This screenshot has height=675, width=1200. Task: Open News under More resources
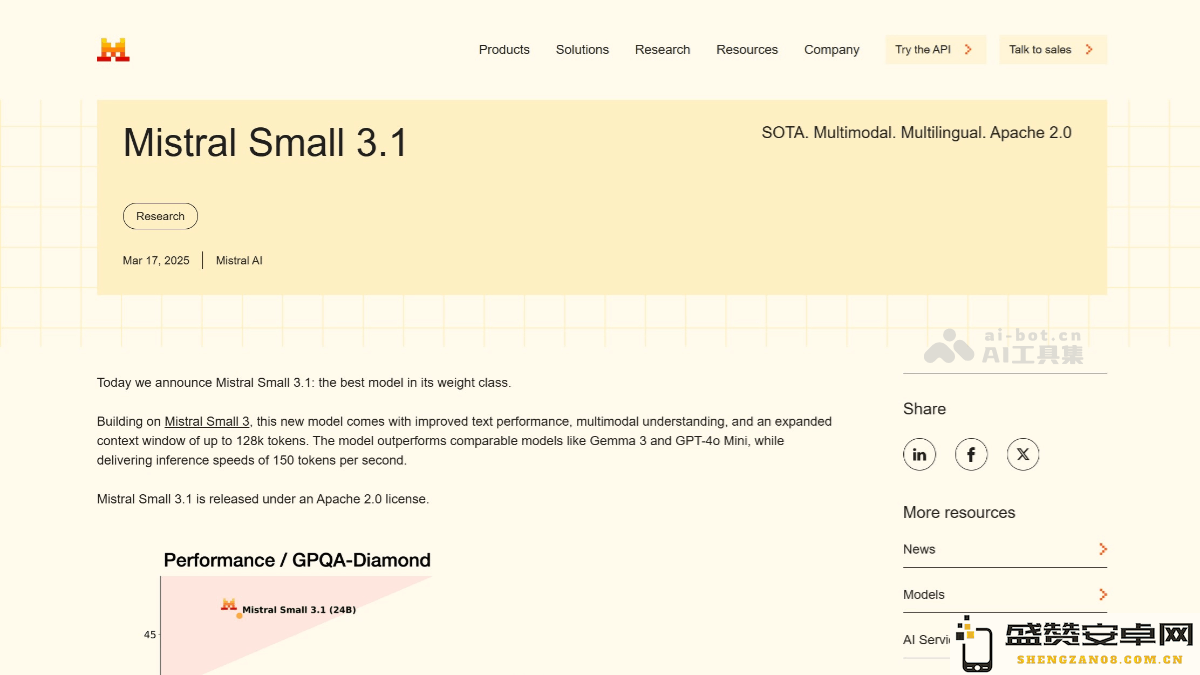pyautogui.click(x=1005, y=549)
